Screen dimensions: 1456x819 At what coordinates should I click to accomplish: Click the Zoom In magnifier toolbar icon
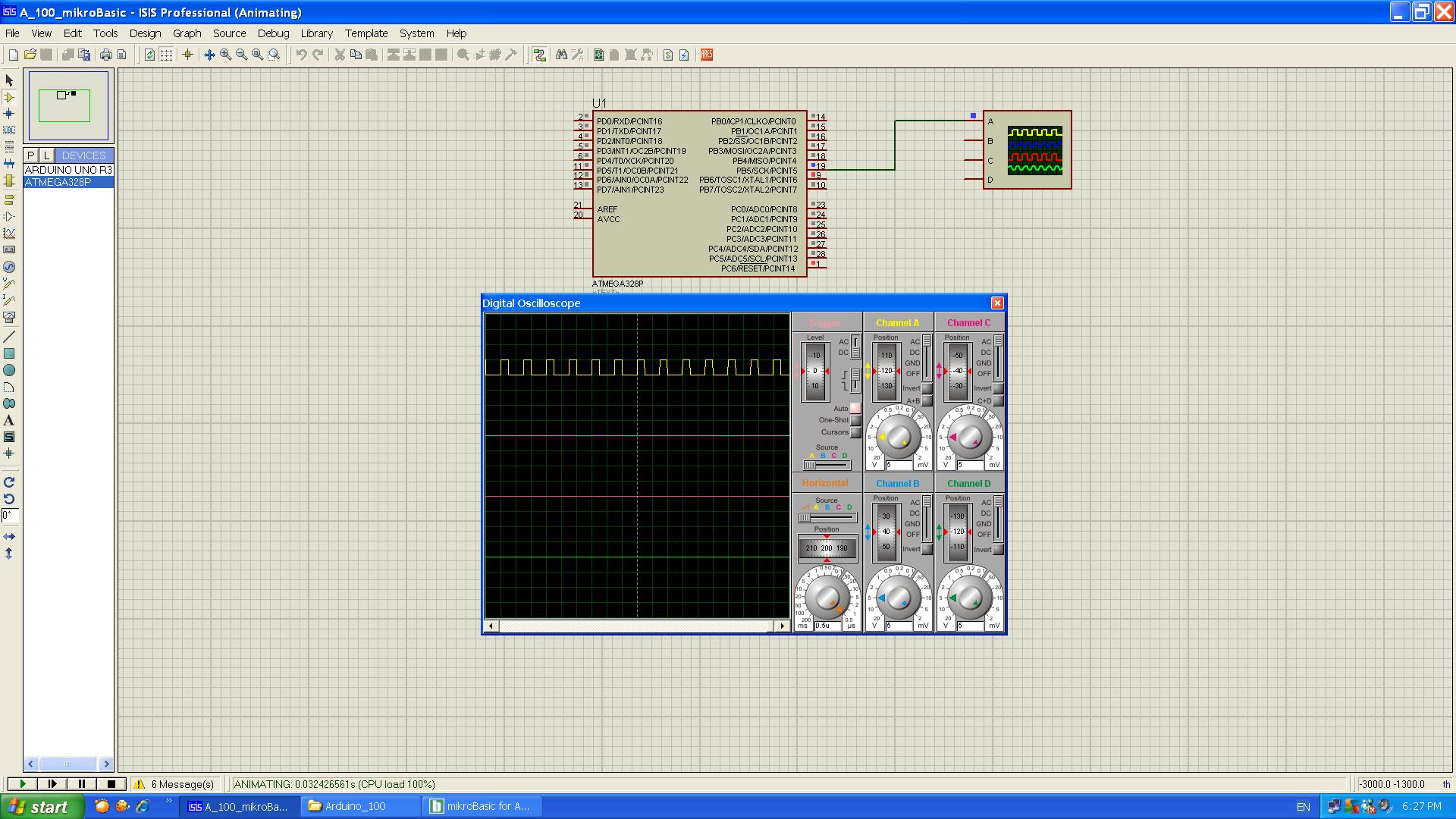point(225,55)
